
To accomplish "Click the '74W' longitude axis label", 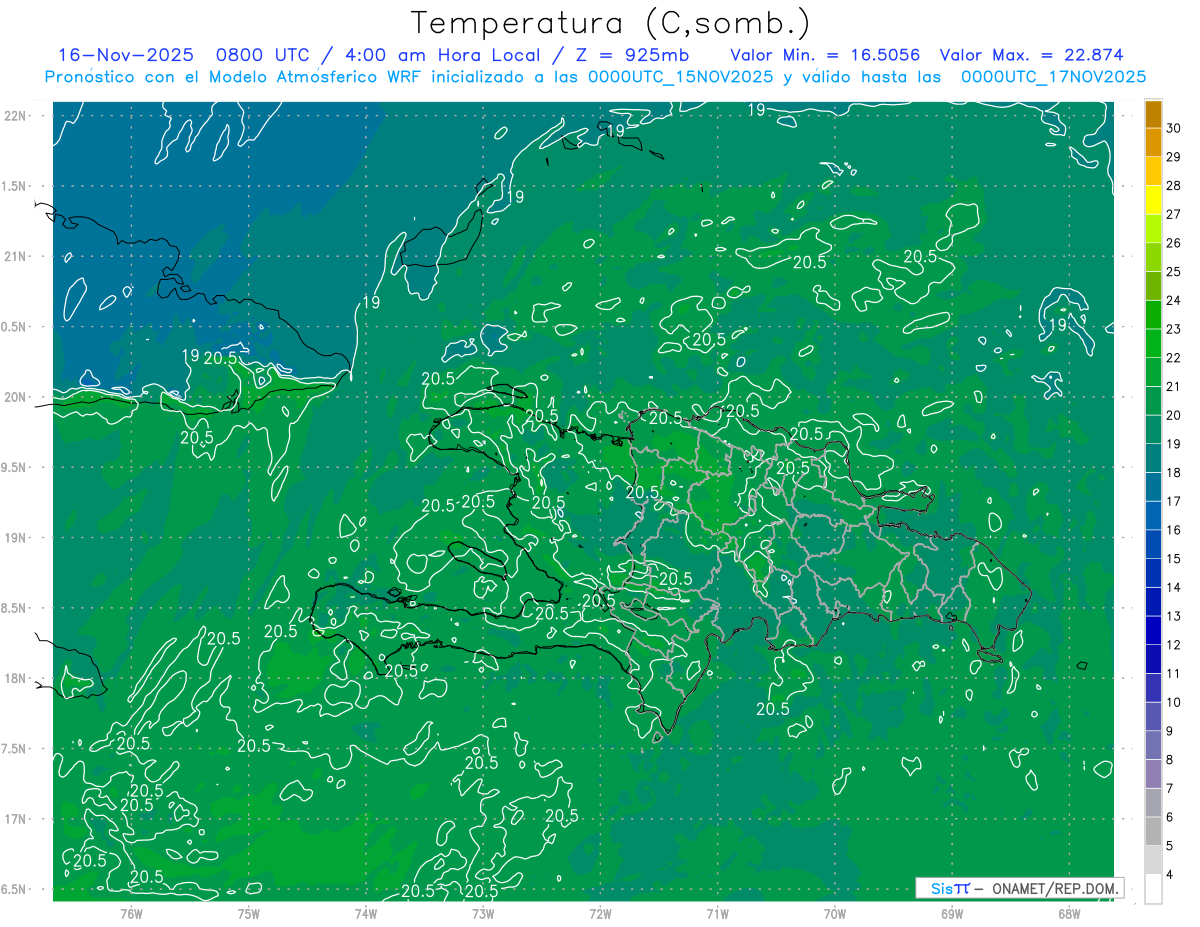I will pos(366,913).
